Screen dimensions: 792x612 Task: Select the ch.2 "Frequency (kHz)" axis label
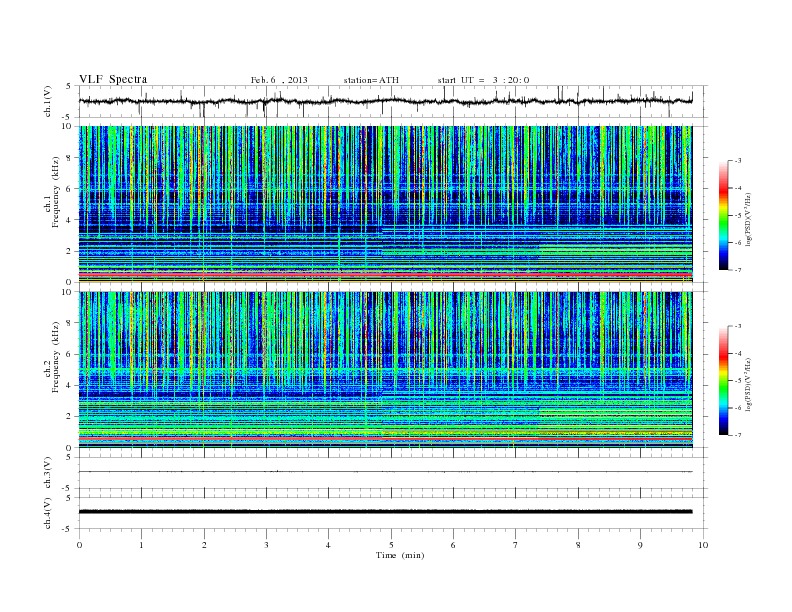[x=55, y=357]
